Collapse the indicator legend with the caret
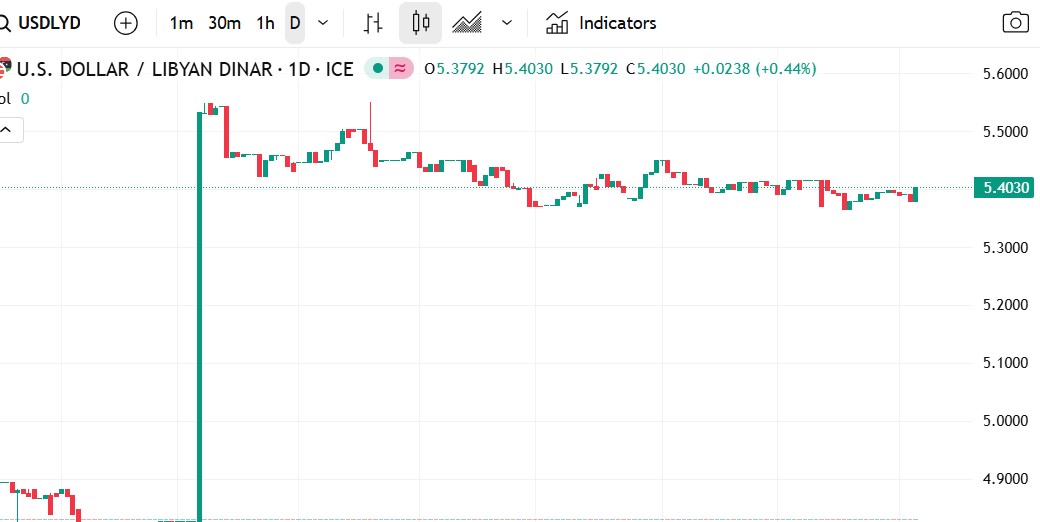Image resolution: width=1040 pixels, height=522 pixels. pyautogui.click(x=7, y=129)
